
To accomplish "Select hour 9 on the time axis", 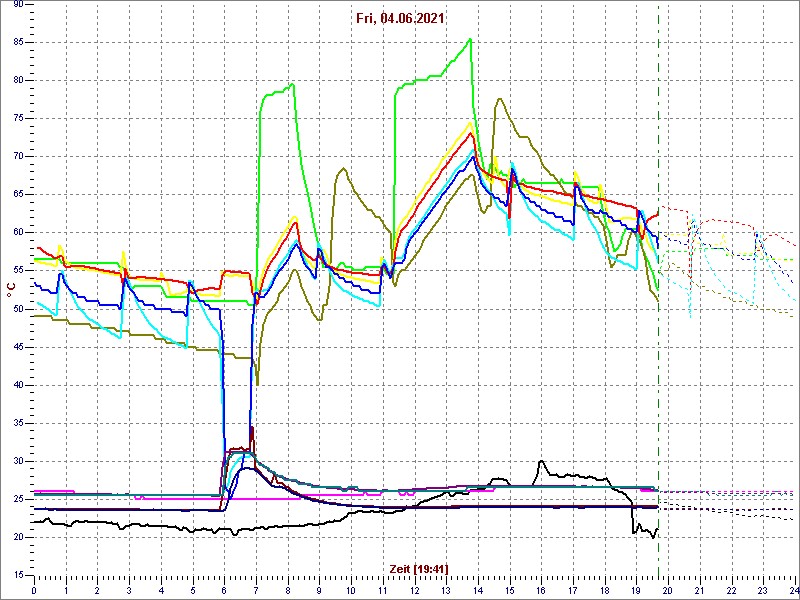I will tap(319, 590).
